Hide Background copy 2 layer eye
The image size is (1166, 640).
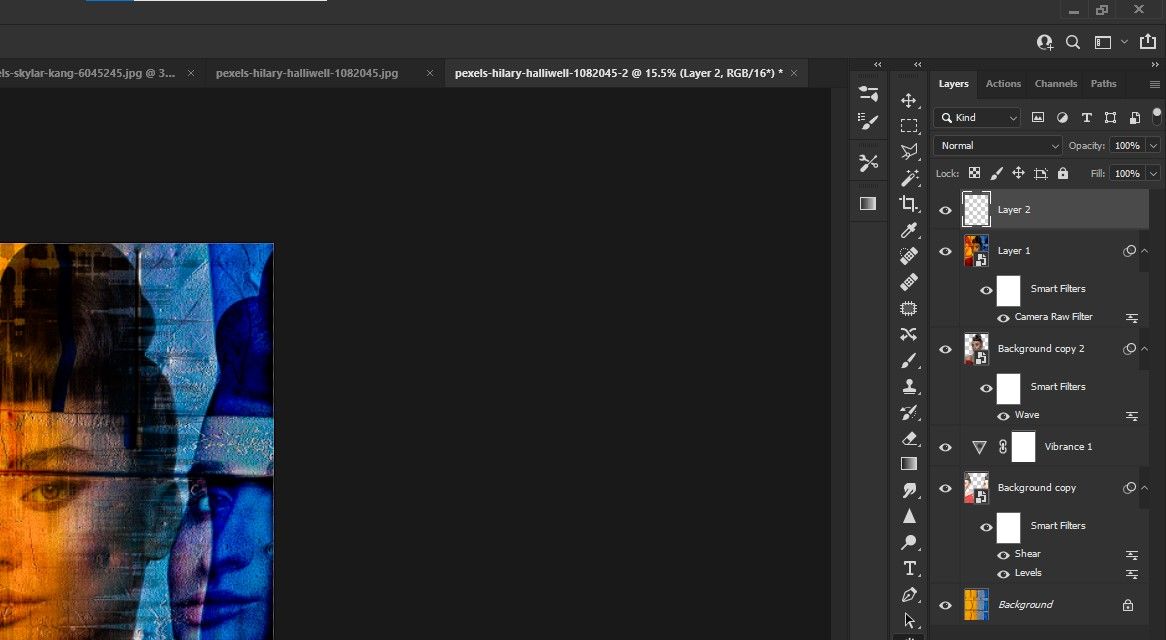click(x=945, y=349)
